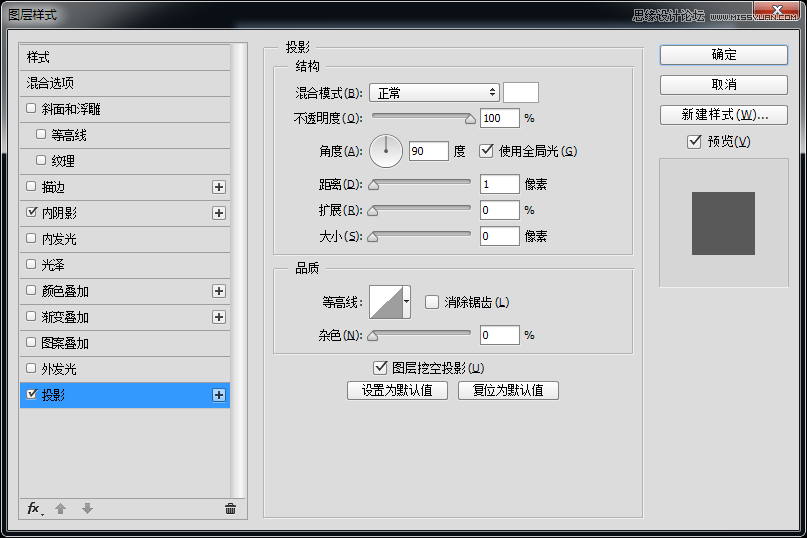
Task: Click the 距离 value field showing 1
Action: click(499, 184)
